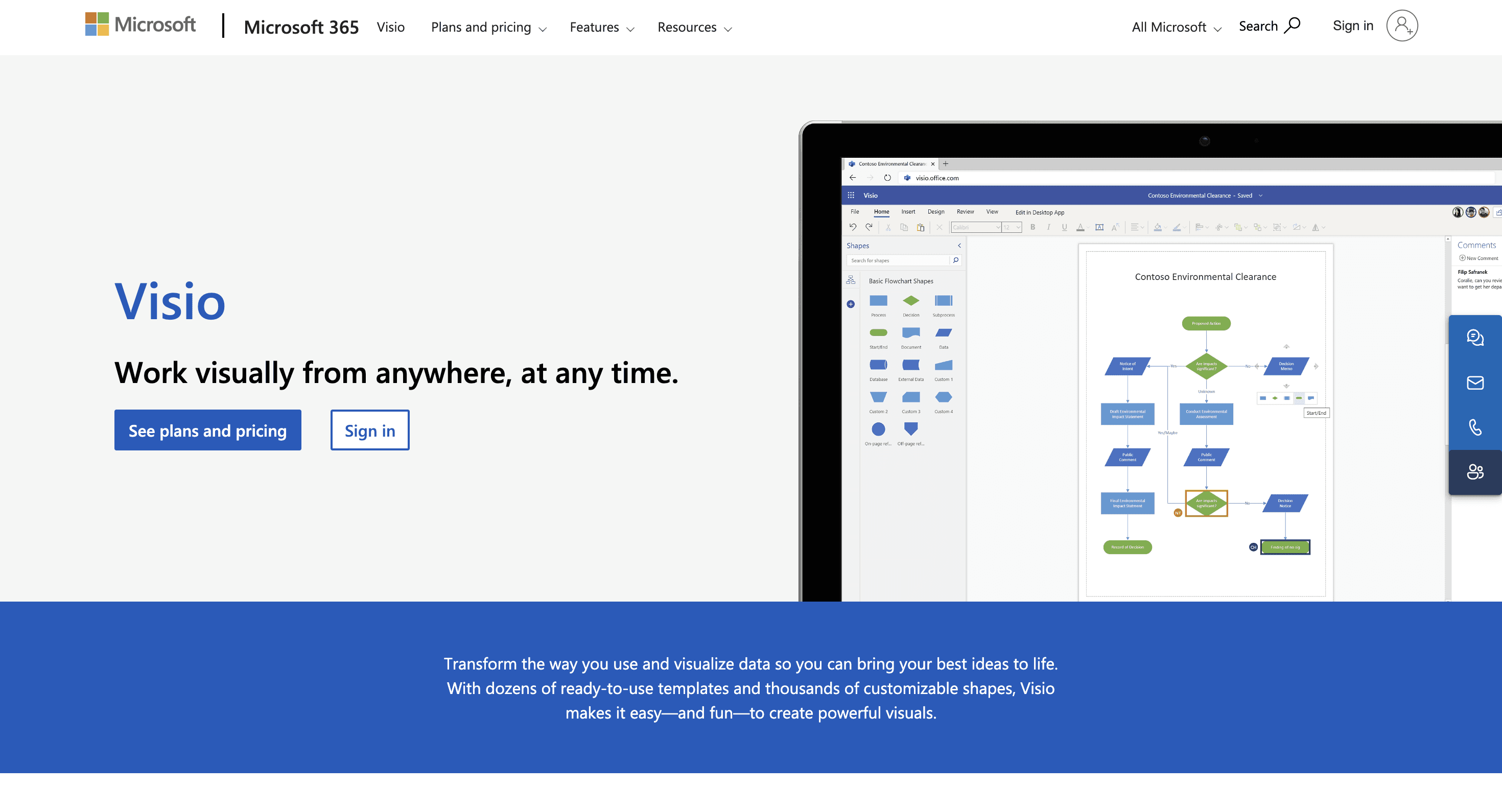Toggle Italic in the Visio ribbon
This screenshot has width=1502, height=812.
point(1048,227)
